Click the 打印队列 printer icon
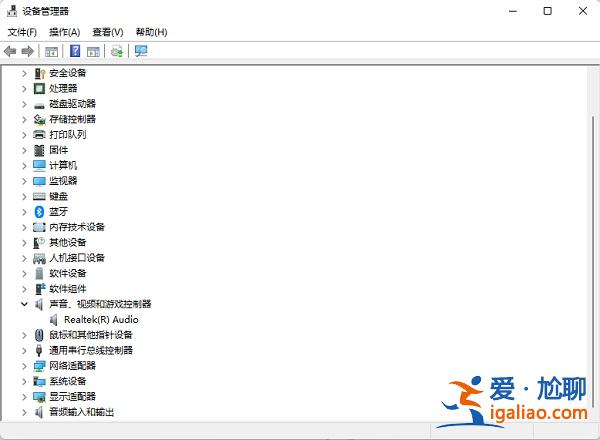The height and width of the screenshot is (440, 600). [x=39, y=135]
